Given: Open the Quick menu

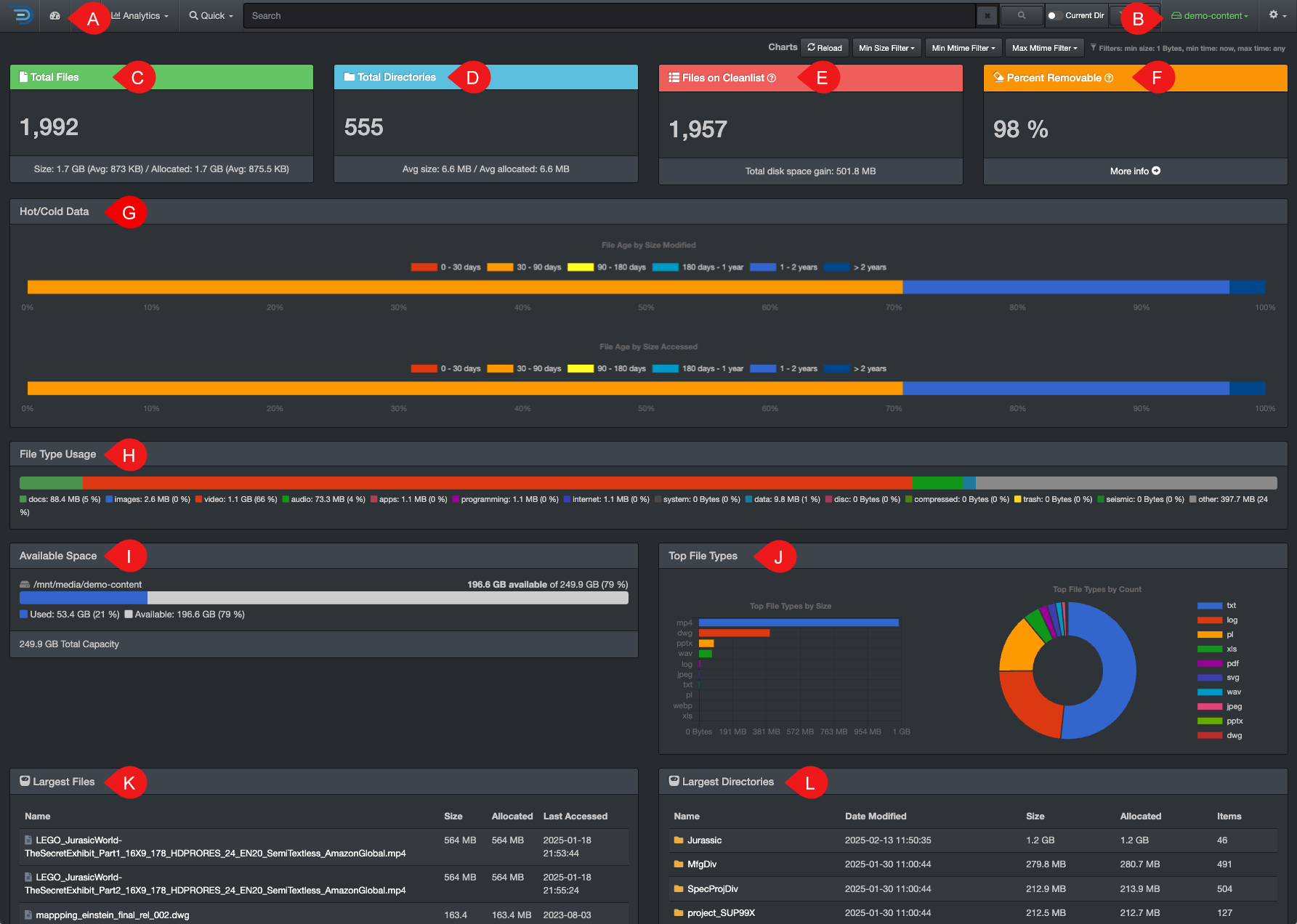Looking at the screenshot, I should coord(210,15).
